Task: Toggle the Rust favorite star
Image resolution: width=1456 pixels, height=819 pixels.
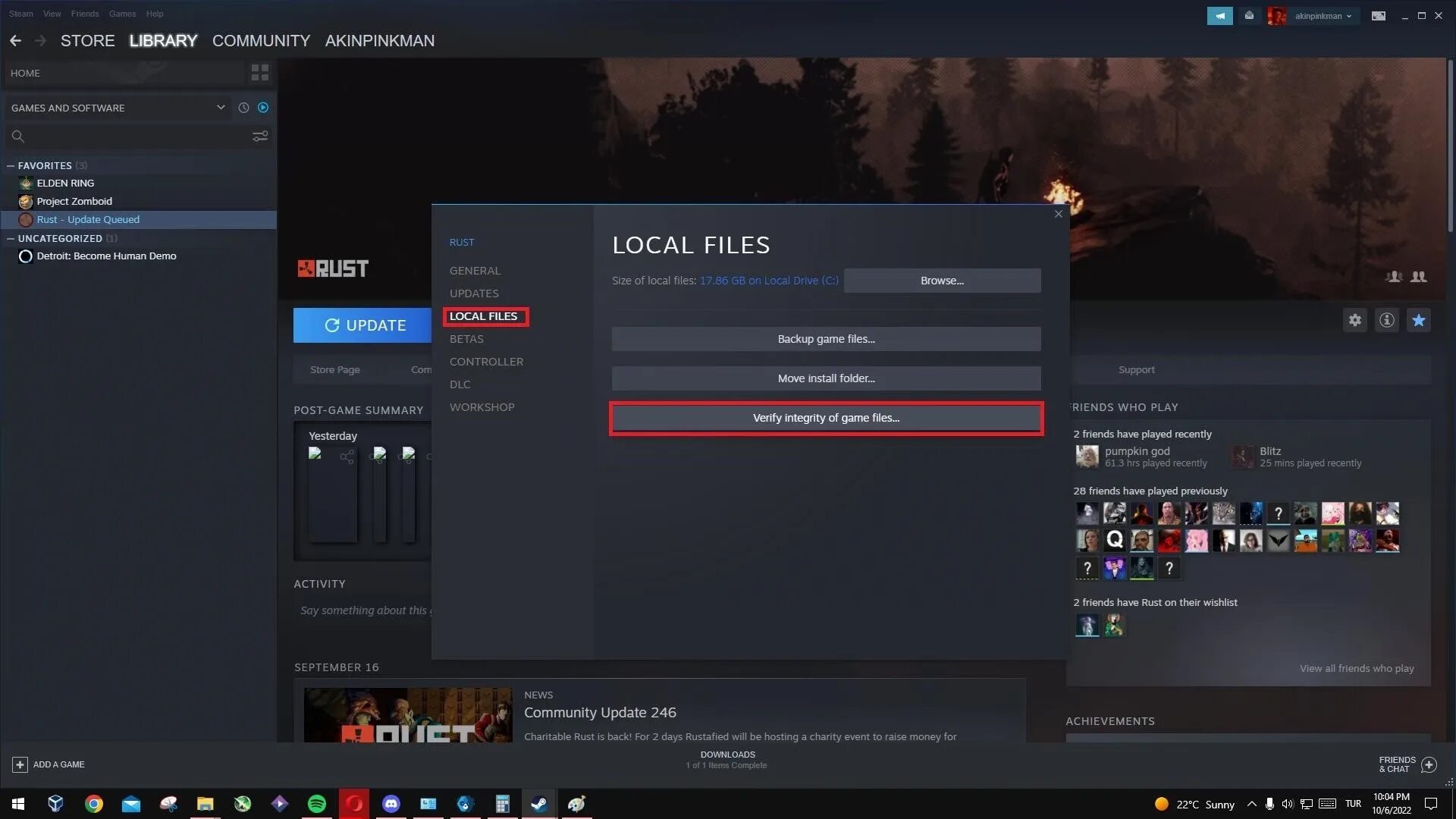Action: point(1419,320)
